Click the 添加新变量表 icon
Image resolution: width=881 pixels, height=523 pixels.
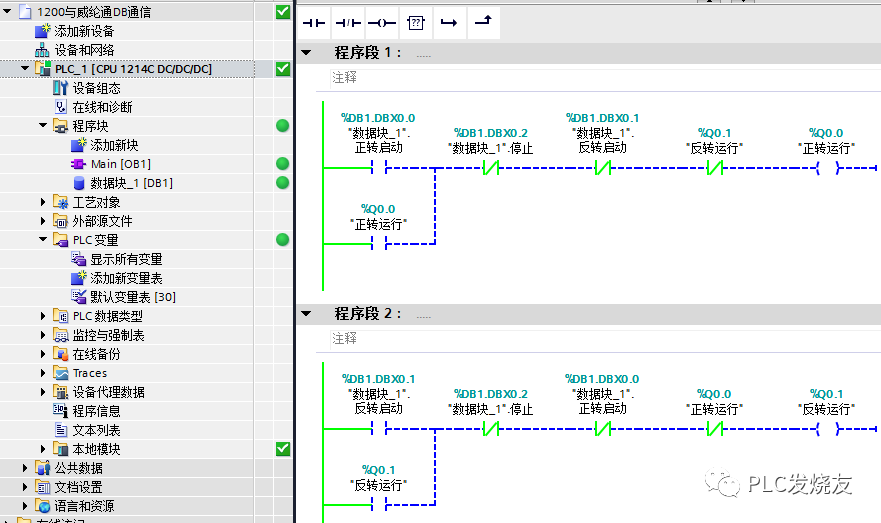[x=79, y=278]
